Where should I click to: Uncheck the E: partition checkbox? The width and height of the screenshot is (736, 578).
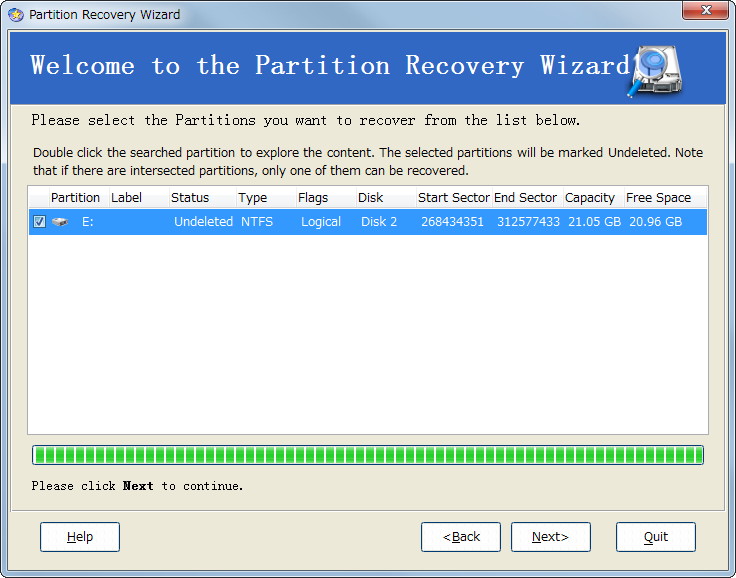pos(39,222)
